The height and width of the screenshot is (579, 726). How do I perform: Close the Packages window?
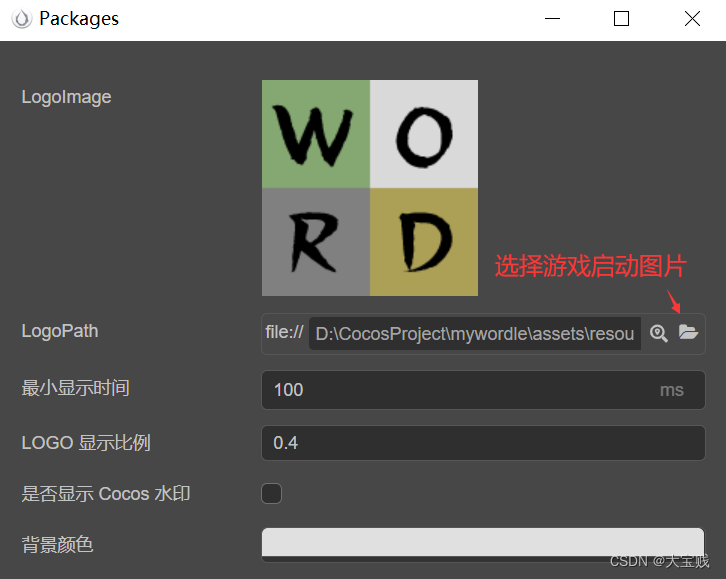point(692,19)
